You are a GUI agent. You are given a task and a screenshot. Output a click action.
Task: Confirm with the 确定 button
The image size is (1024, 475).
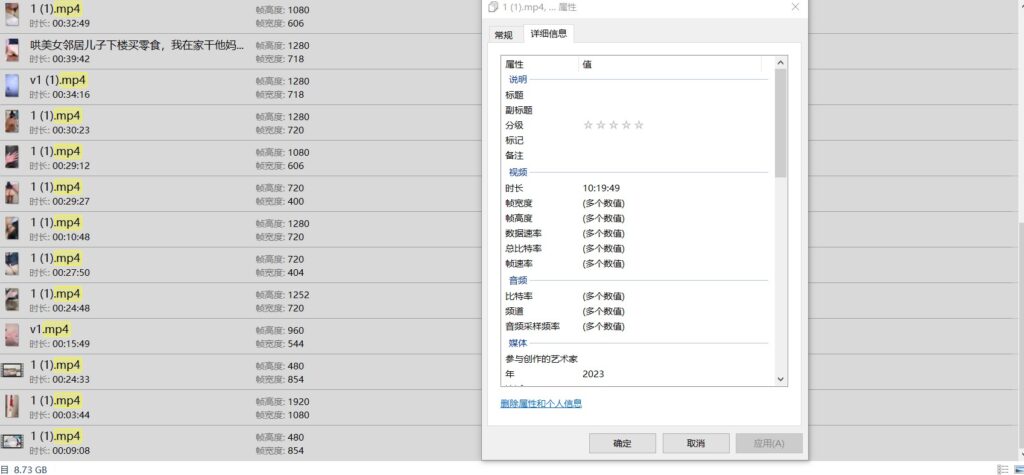622,443
